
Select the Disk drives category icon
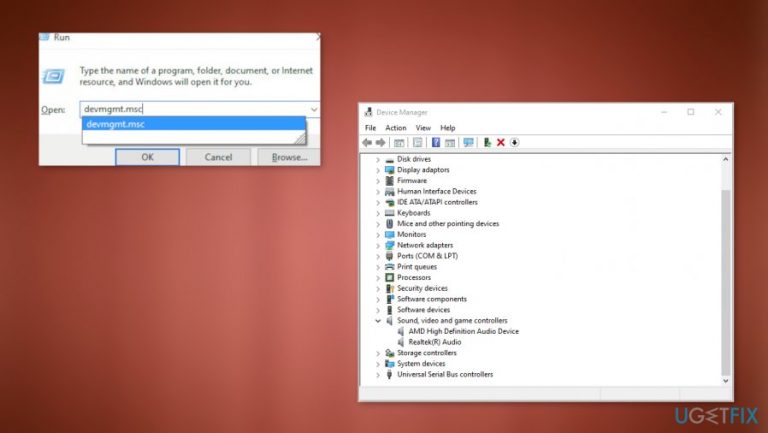(x=389, y=159)
